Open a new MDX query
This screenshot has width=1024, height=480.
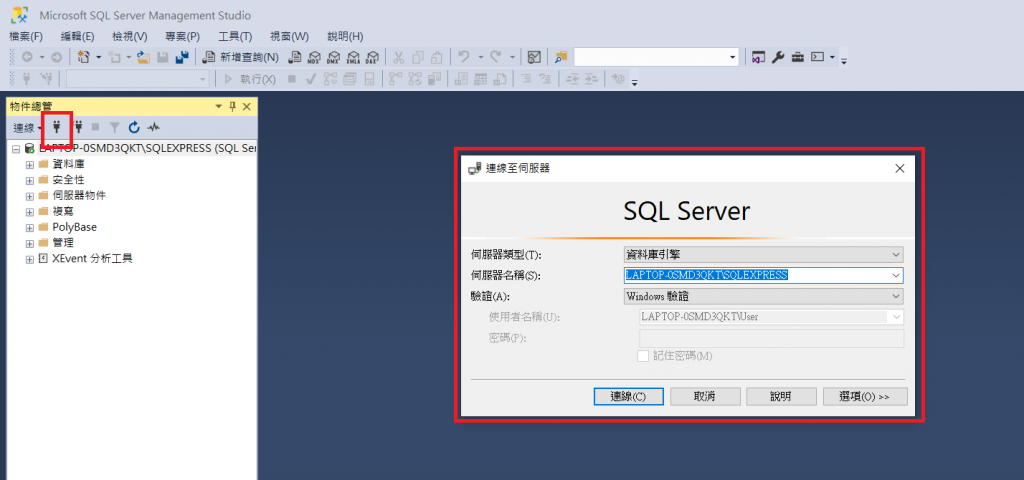click(314, 57)
